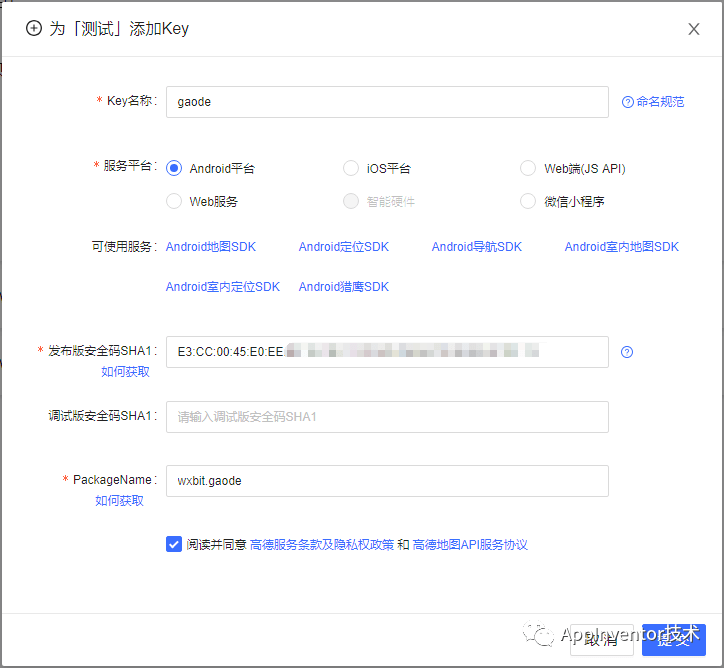Image resolution: width=724 pixels, height=668 pixels.
Task: Select the Web端(JS API) radio button
Action: click(528, 168)
